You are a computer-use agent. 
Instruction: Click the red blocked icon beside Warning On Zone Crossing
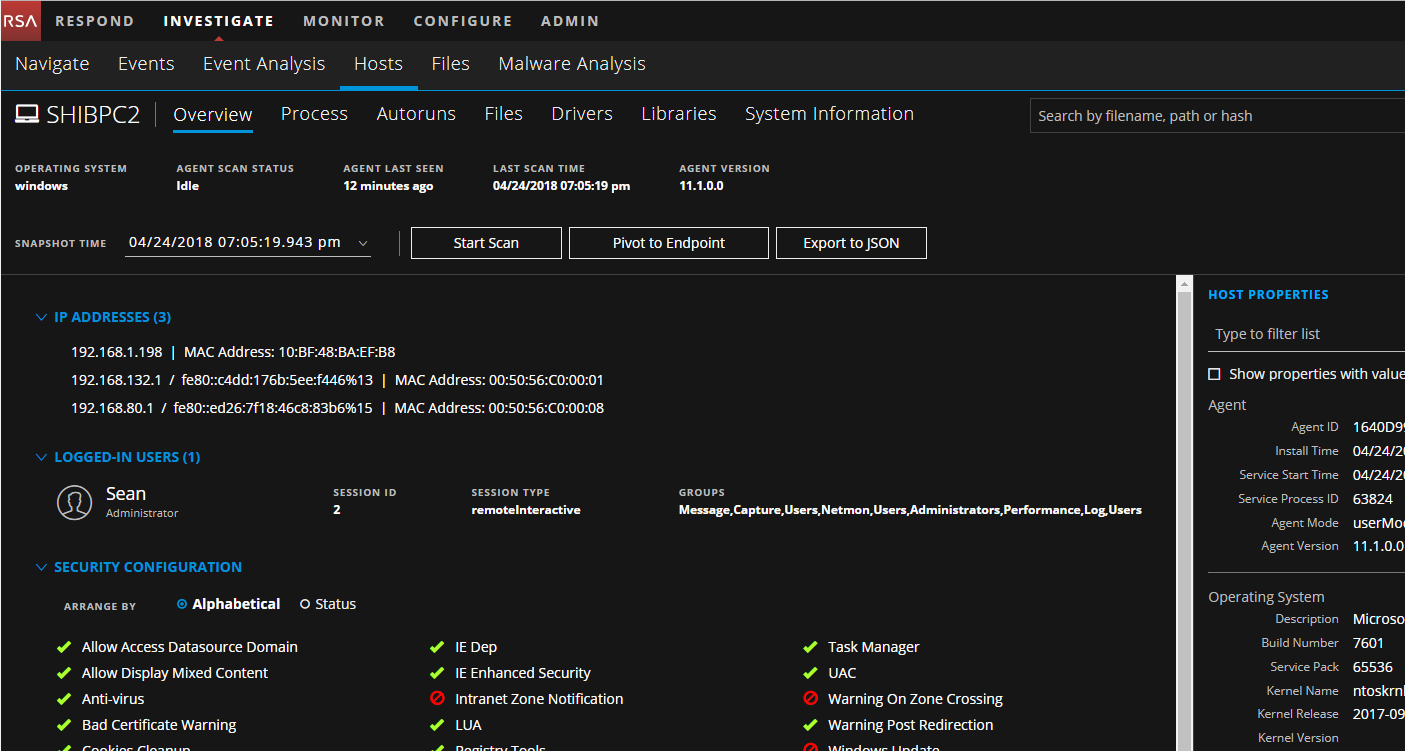[810, 699]
